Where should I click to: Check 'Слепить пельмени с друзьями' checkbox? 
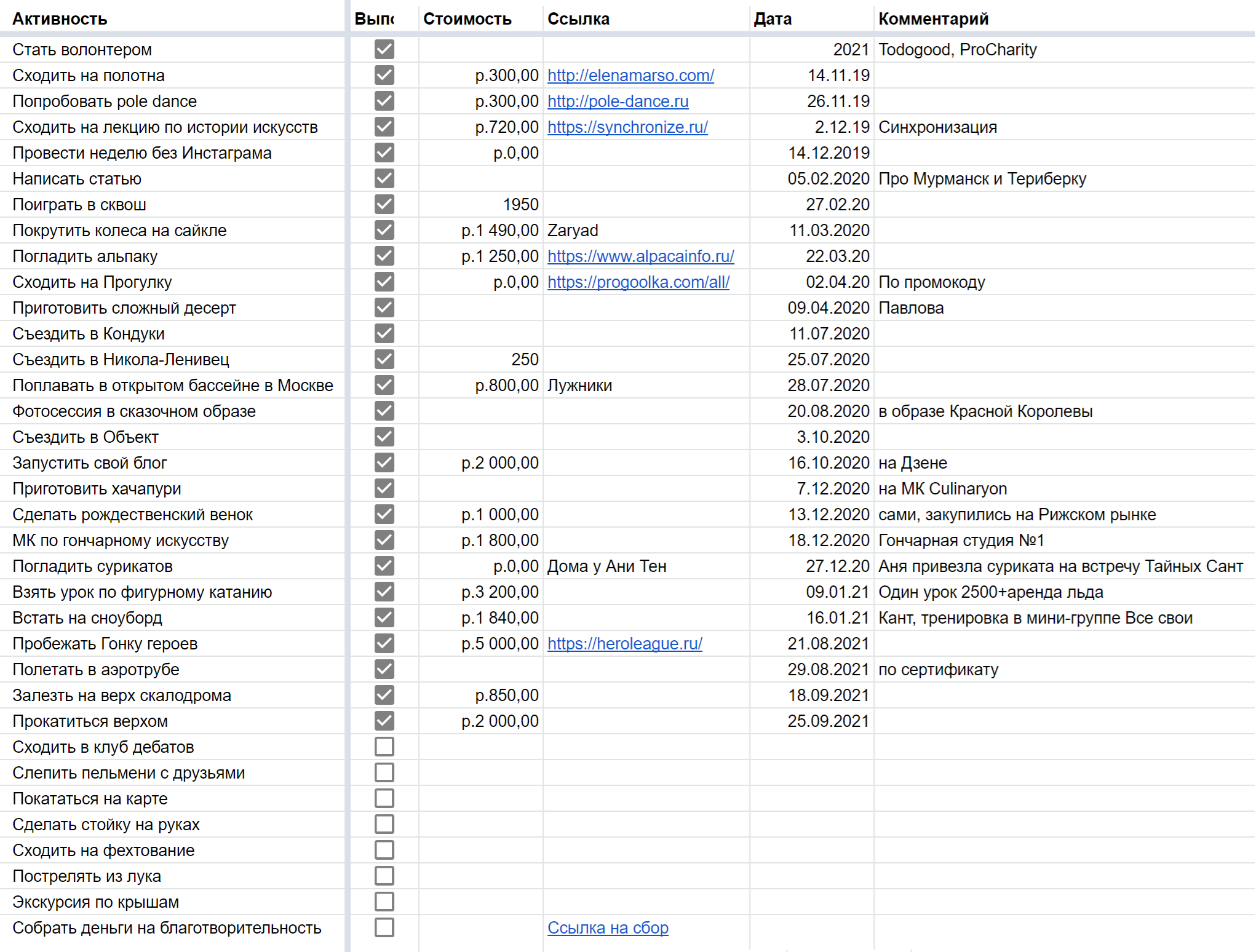[384, 772]
